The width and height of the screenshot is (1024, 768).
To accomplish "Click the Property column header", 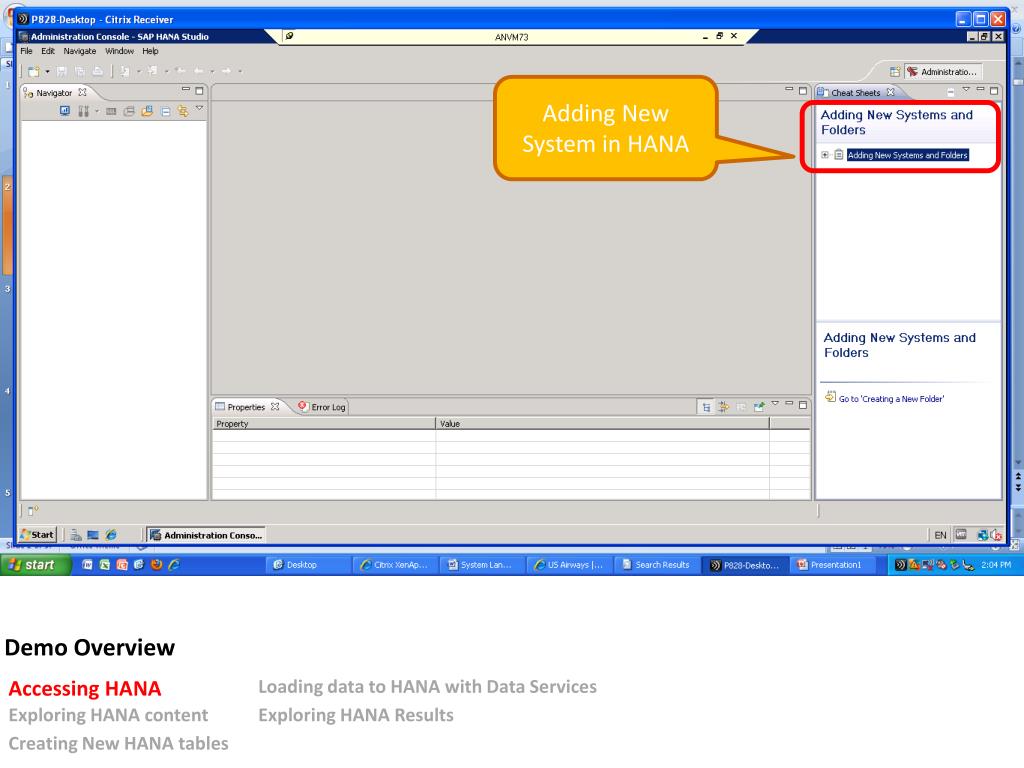I will pos(324,424).
